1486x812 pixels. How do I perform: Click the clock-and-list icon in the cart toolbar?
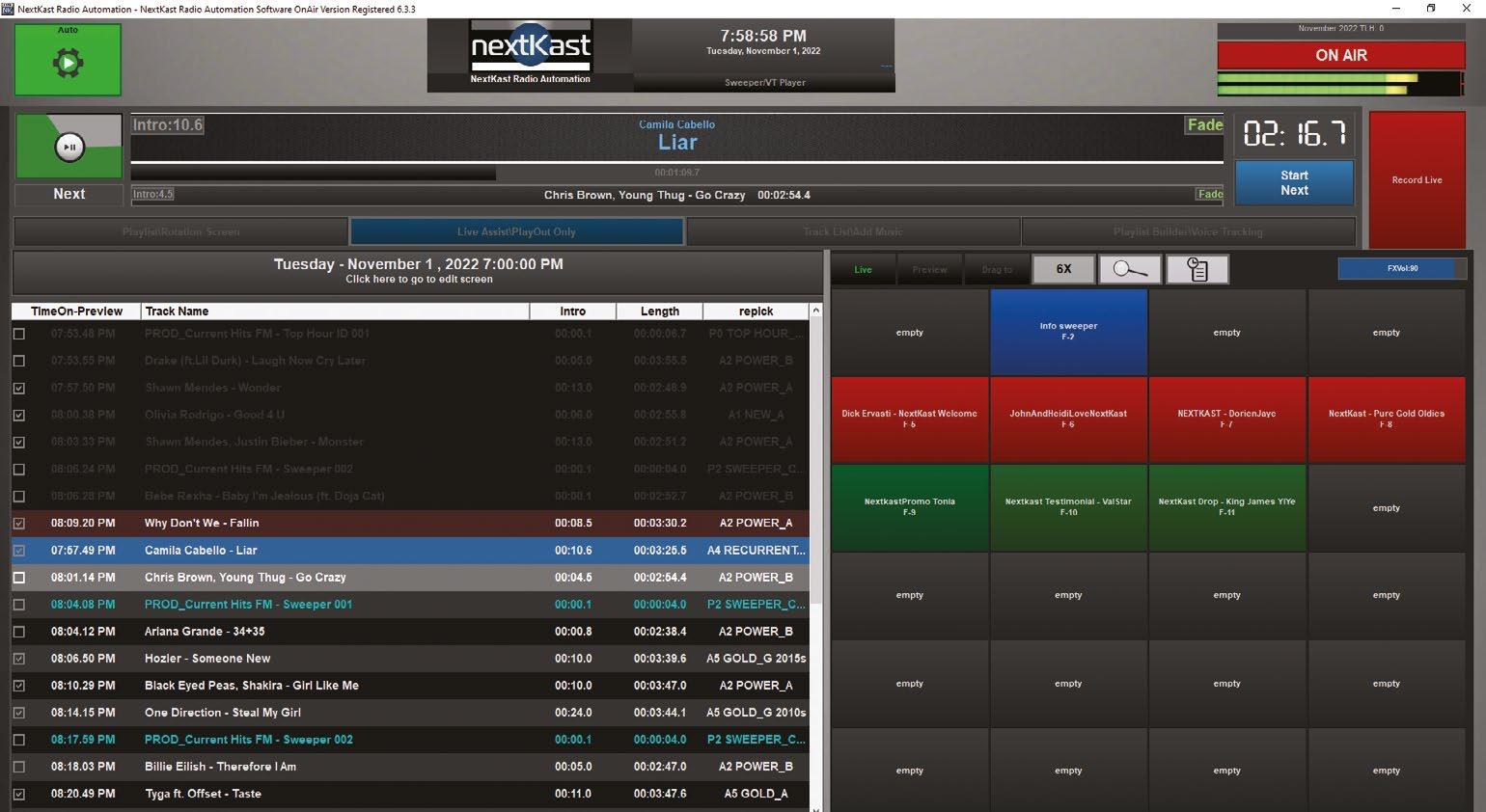click(1197, 269)
